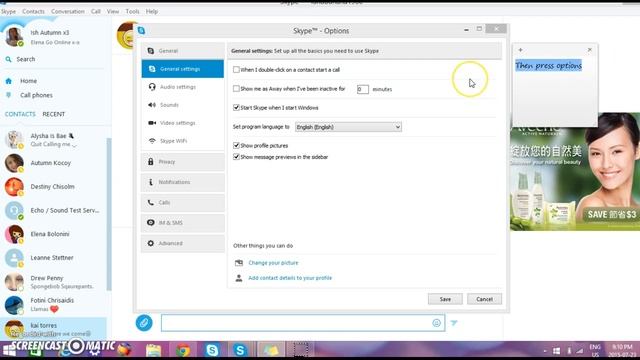Open General settings in Options sidebar
The width and height of the screenshot is (640, 360).
point(182,69)
